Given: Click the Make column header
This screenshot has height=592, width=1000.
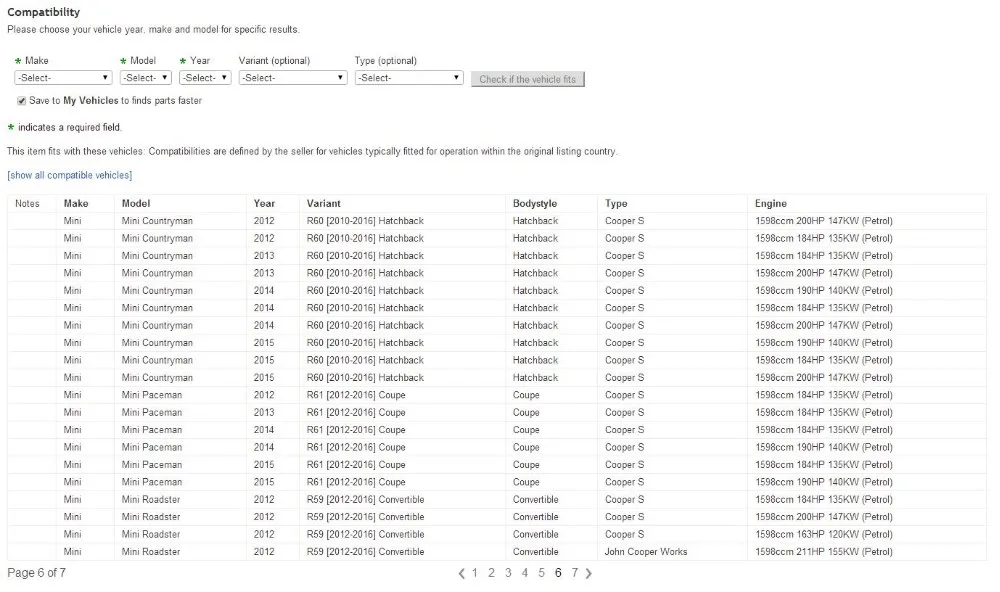Looking at the screenshot, I should pyautogui.click(x=76, y=204).
